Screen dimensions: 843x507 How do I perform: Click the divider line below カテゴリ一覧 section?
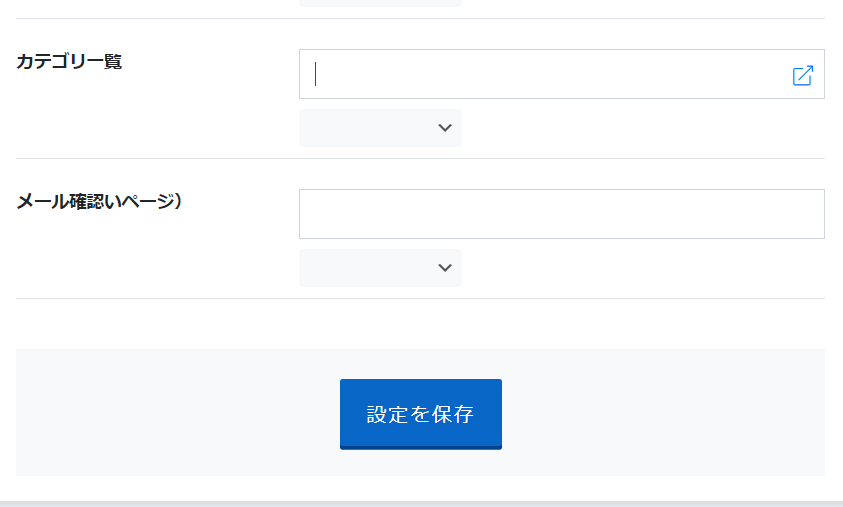[x=420, y=159]
